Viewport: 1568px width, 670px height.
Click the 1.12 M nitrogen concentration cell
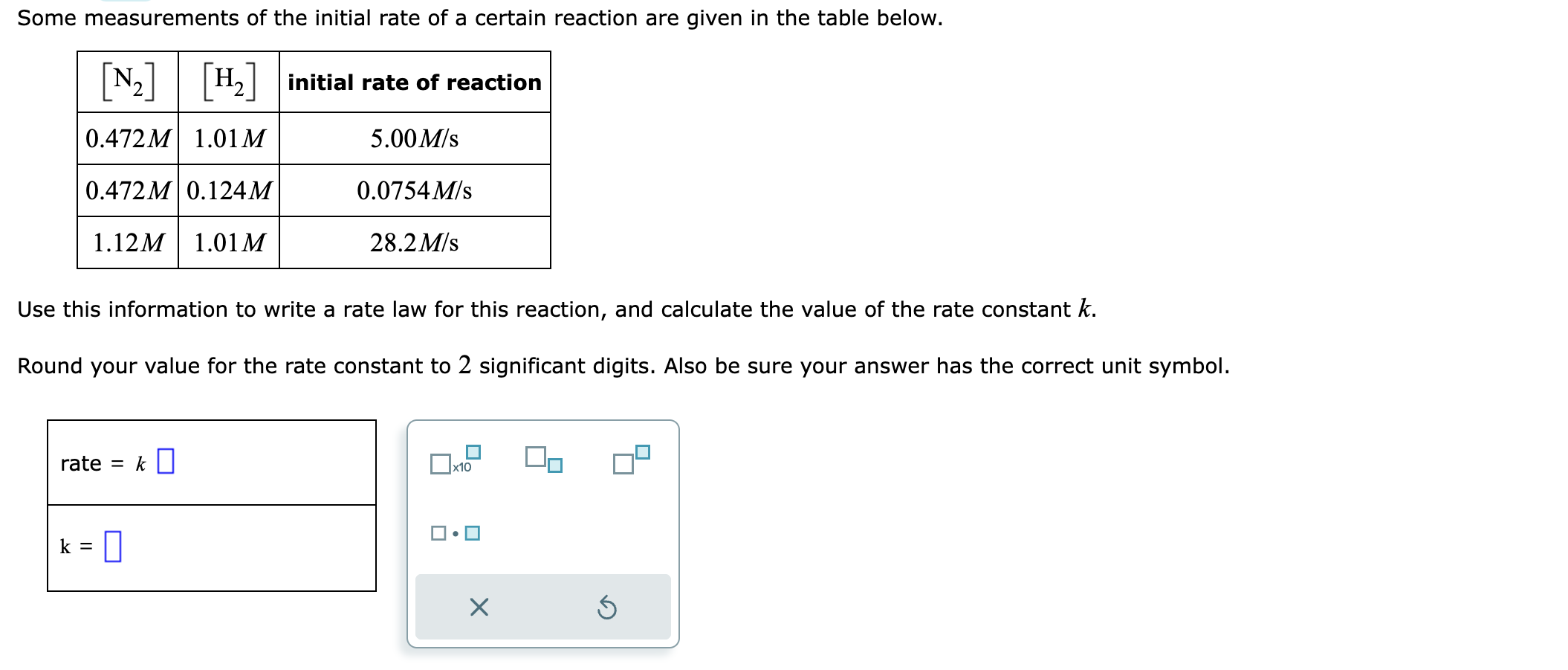click(x=128, y=242)
